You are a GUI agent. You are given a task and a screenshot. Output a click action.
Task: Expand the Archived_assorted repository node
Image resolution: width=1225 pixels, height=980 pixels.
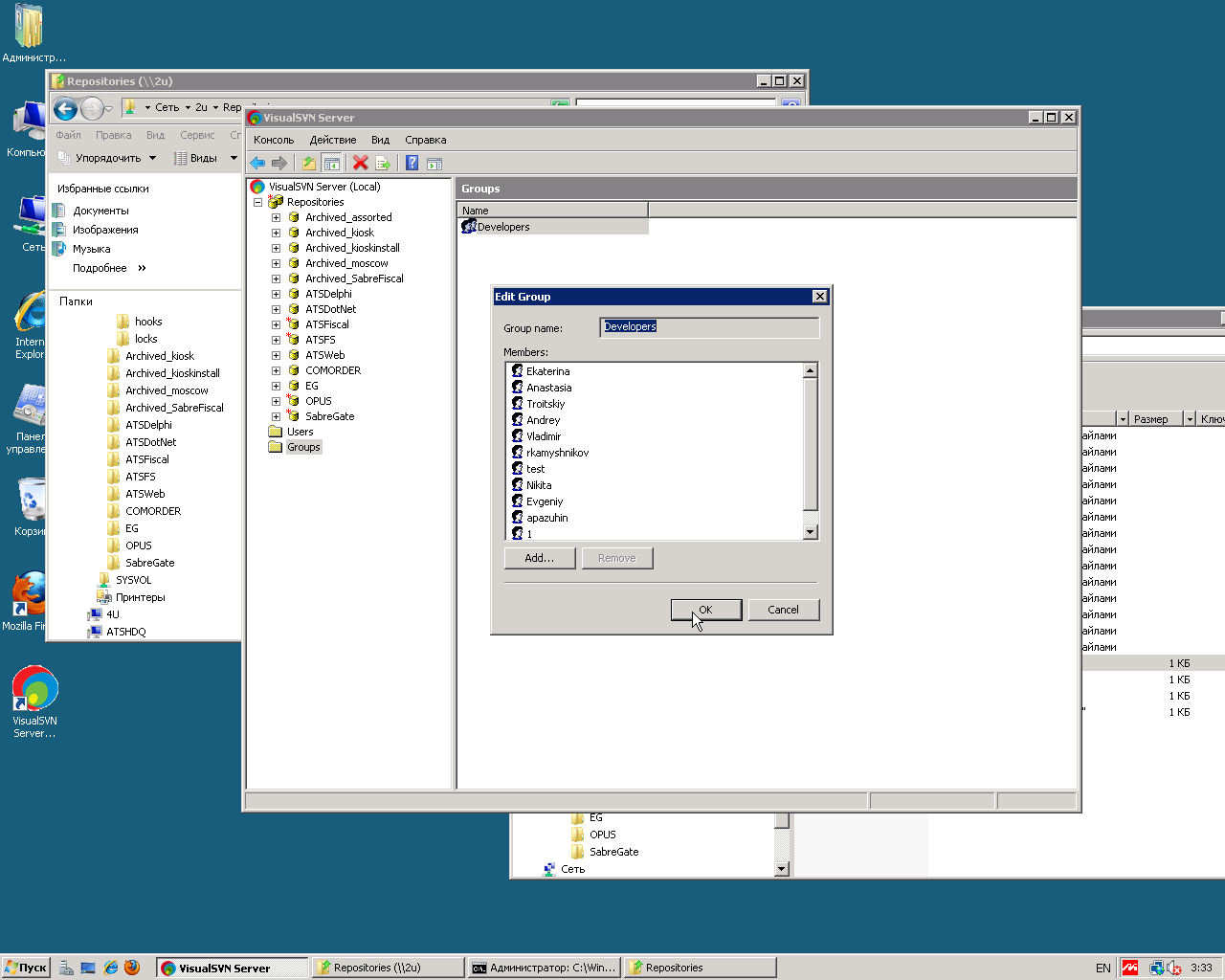point(276,217)
